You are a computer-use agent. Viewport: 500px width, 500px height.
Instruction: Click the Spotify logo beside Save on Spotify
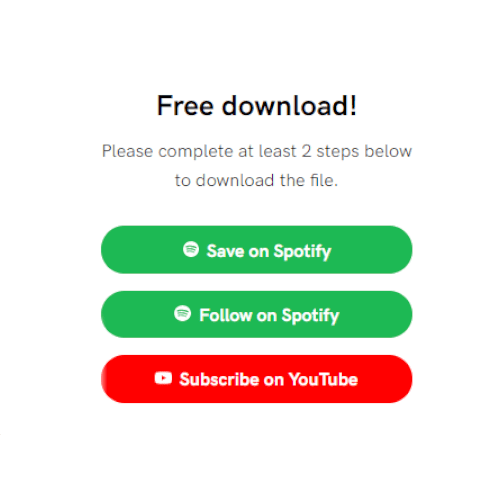click(x=191, y=249)
